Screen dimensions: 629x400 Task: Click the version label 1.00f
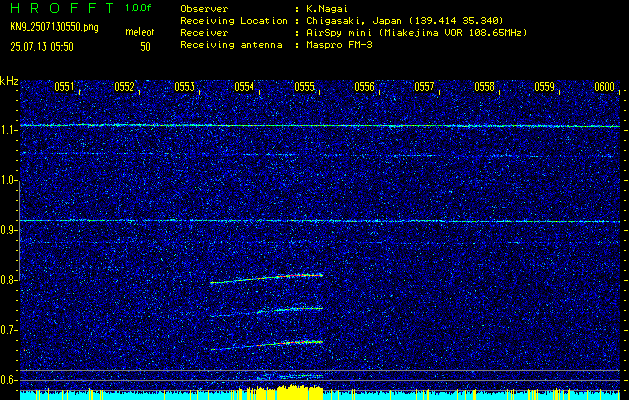(138, 8)
